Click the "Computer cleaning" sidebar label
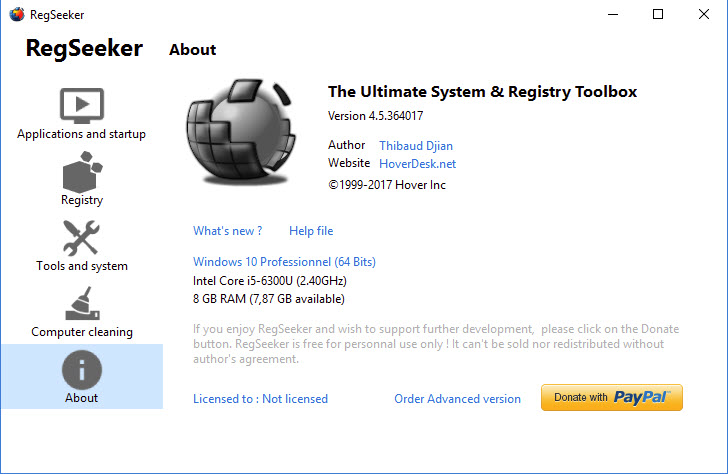728x474 pixels. point(82,332)
